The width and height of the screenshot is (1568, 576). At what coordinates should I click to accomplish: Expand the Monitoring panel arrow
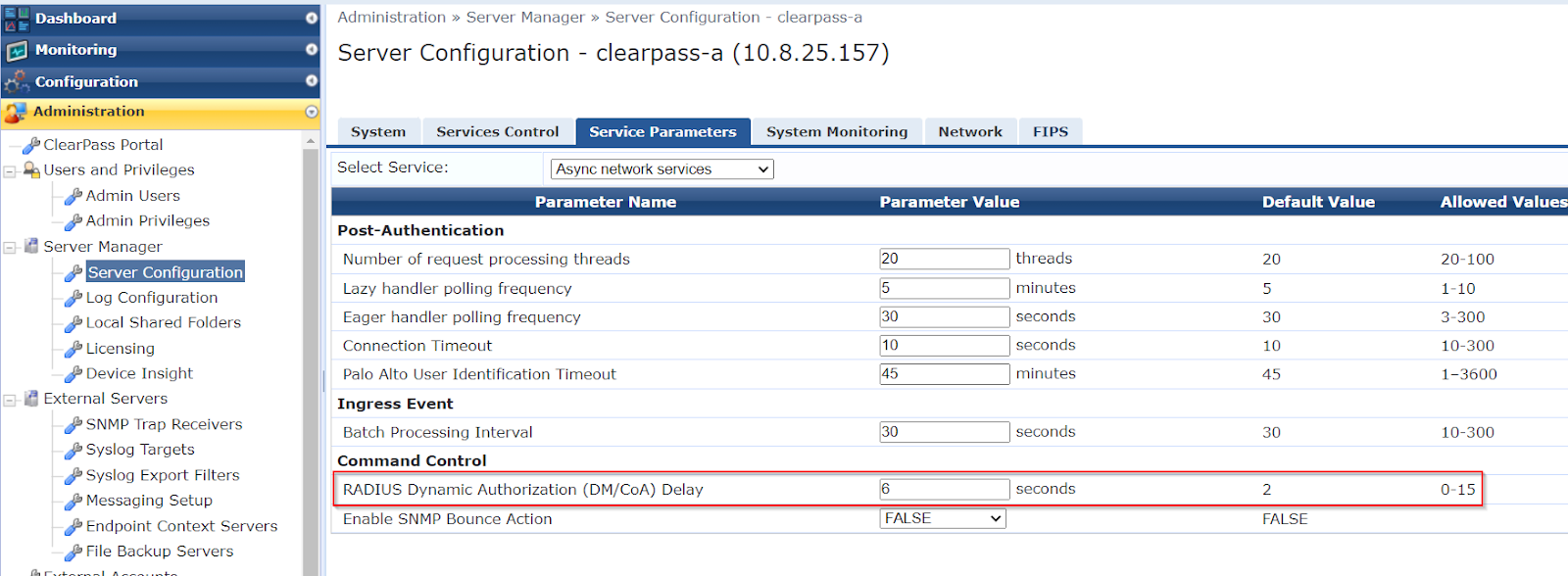(312, 50)
